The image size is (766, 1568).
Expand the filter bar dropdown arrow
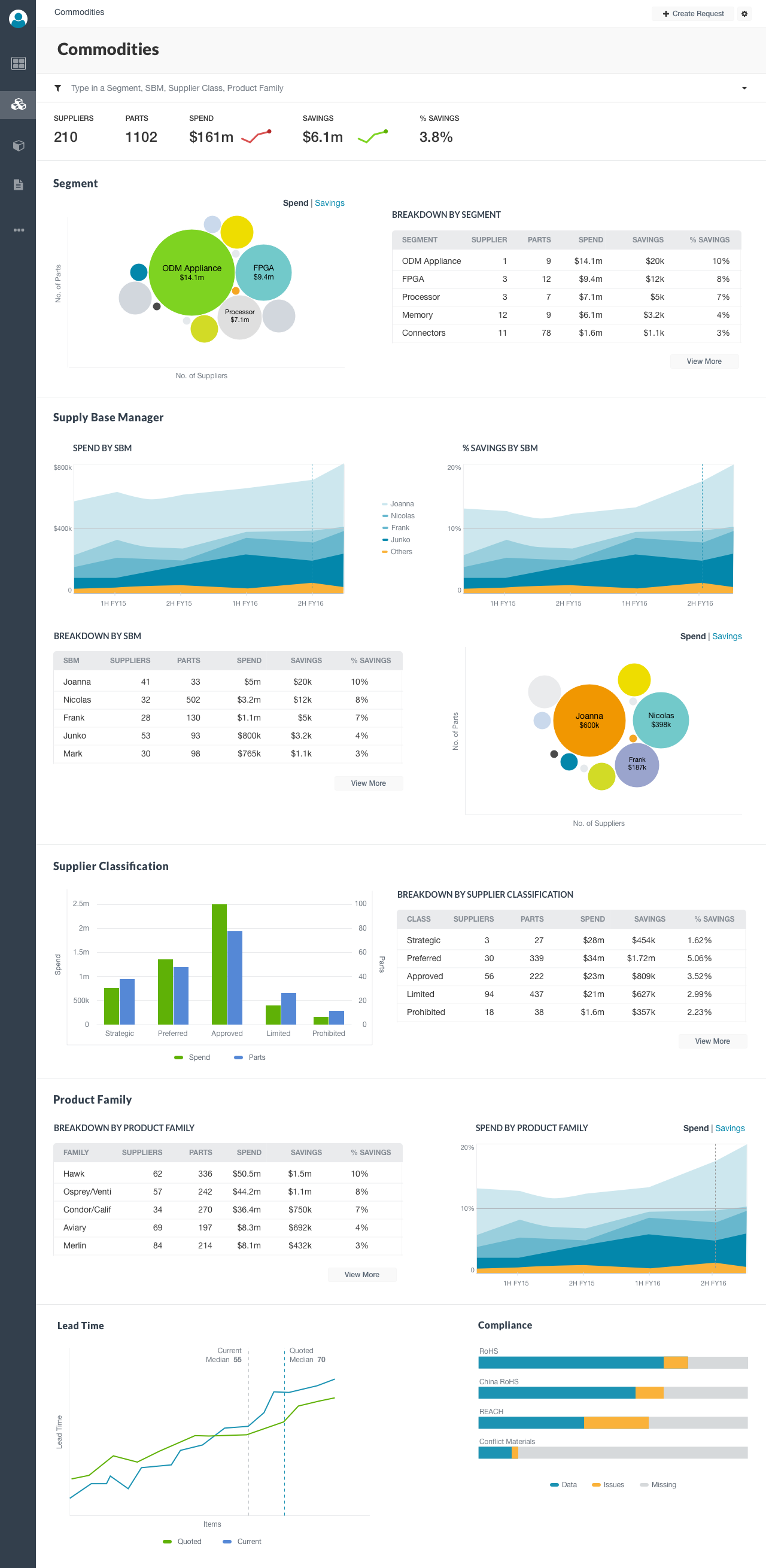(743, 88)
